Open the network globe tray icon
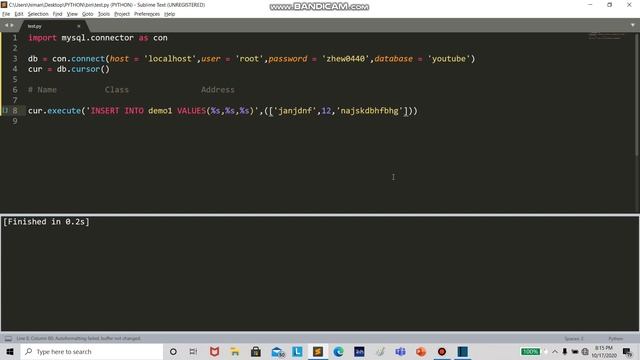Screen dimensions: 640x360 585,351
